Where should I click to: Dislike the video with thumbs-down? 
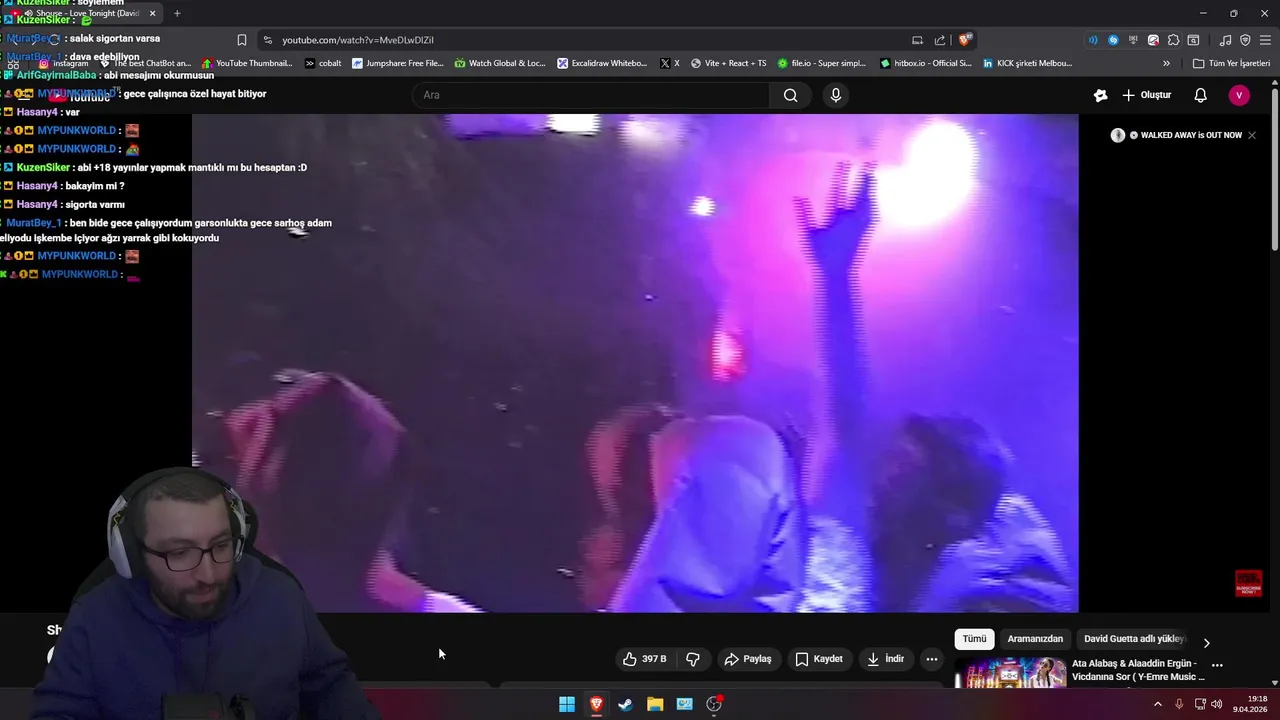click(692, 659)
